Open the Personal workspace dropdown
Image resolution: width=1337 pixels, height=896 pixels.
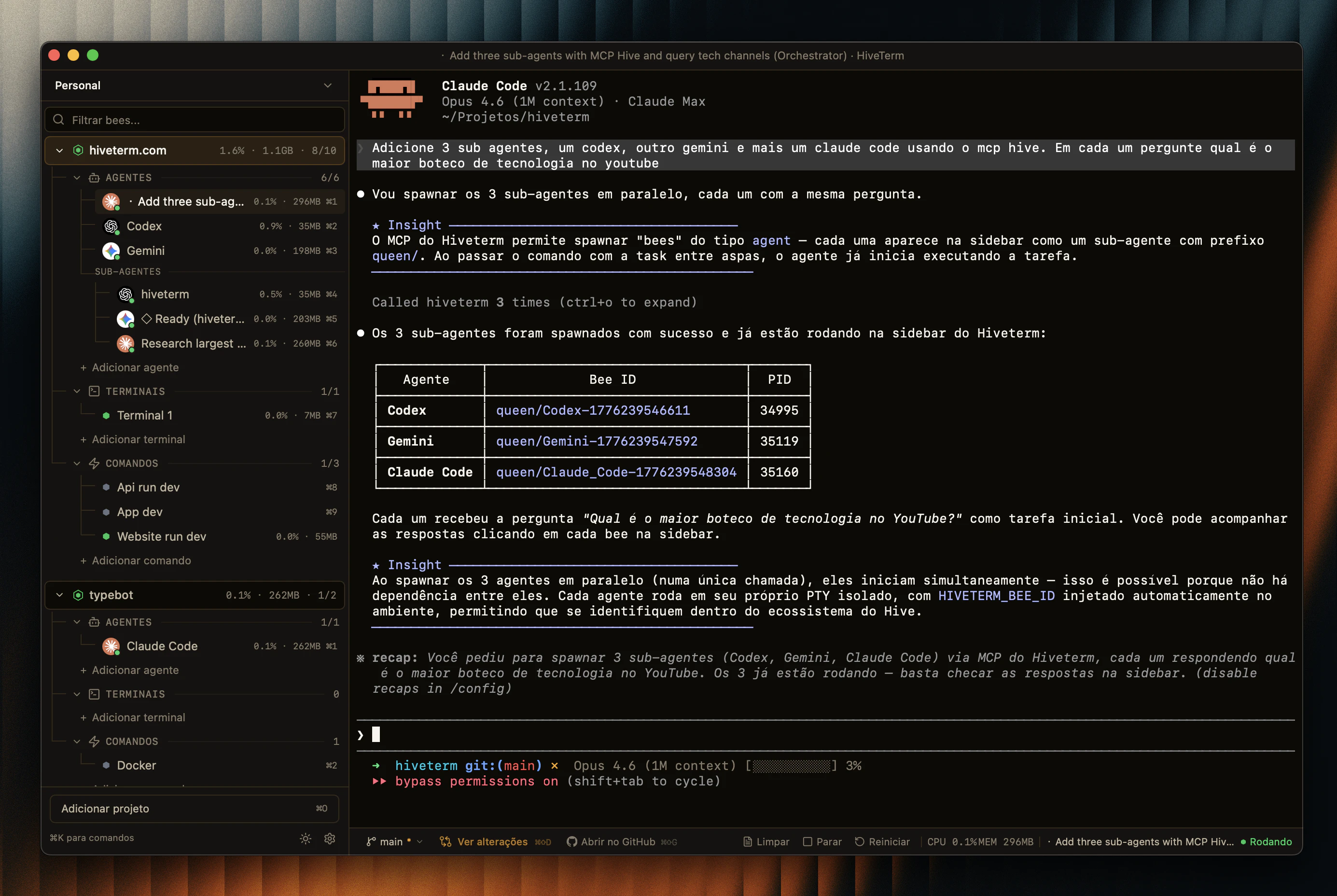pyautogui.click(x=327, y=85)
